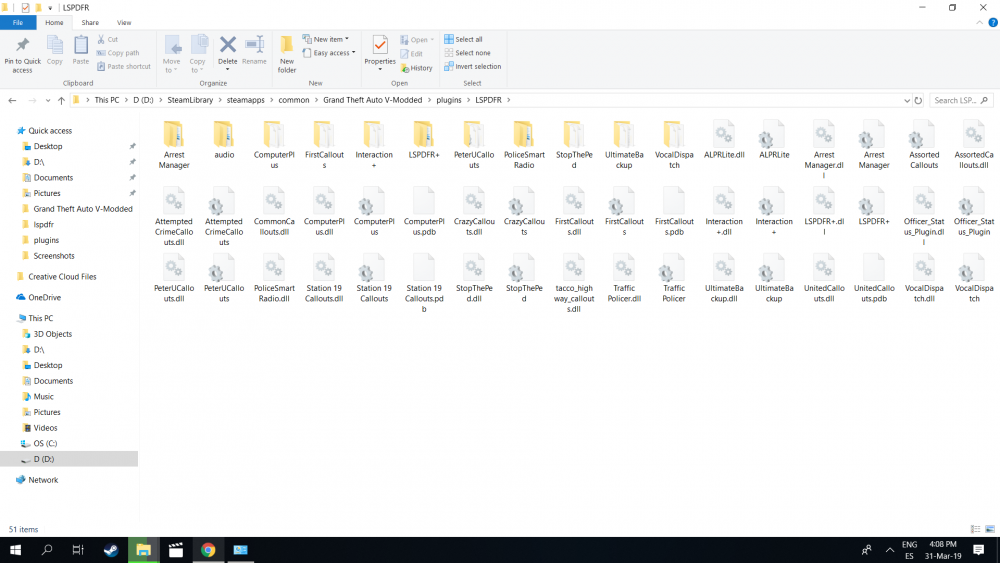Viewport: 1000px width, 563px height.
Task: Switch to Large icons view layout
Action: (990, 529)
